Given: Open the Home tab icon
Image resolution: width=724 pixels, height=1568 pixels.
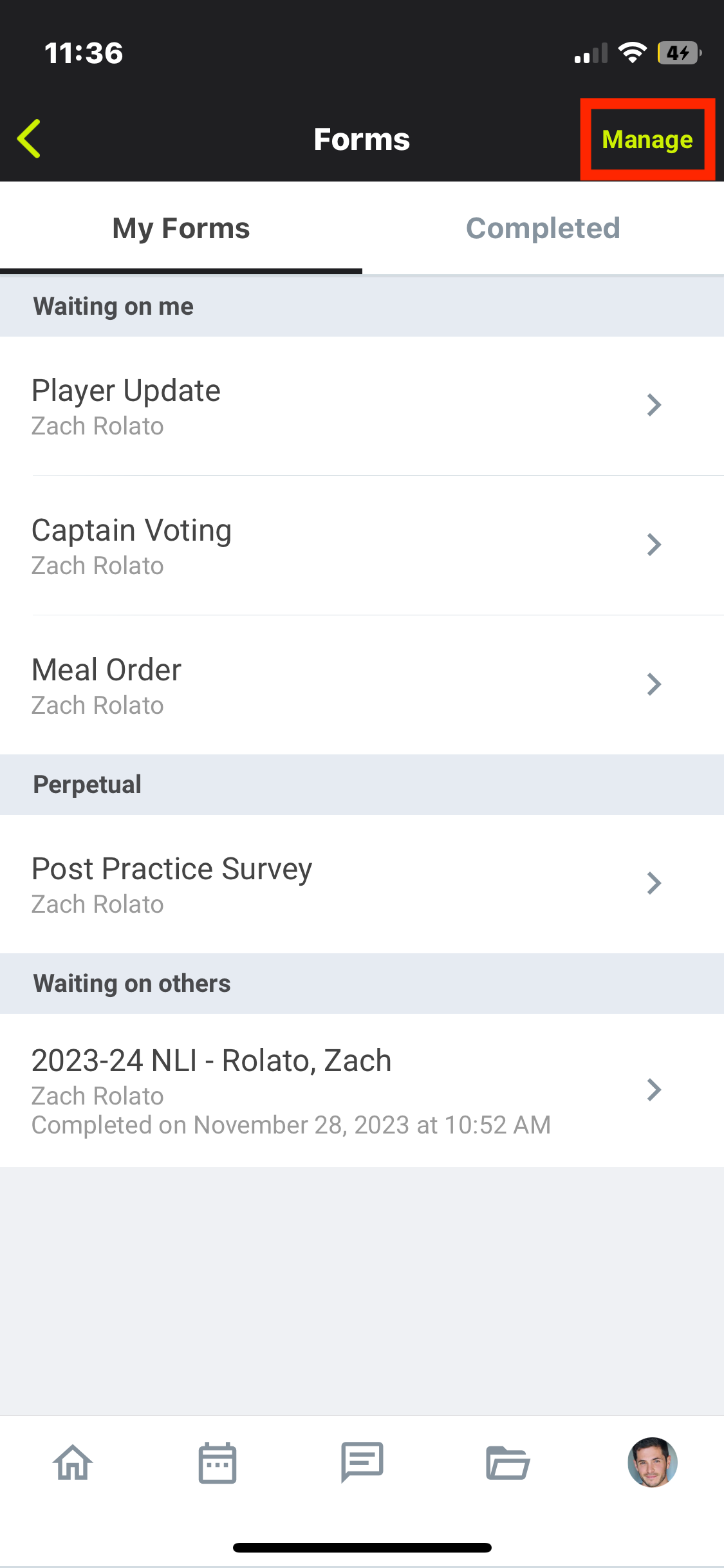Looking at the screenshot, I should tap(73, 1462).
